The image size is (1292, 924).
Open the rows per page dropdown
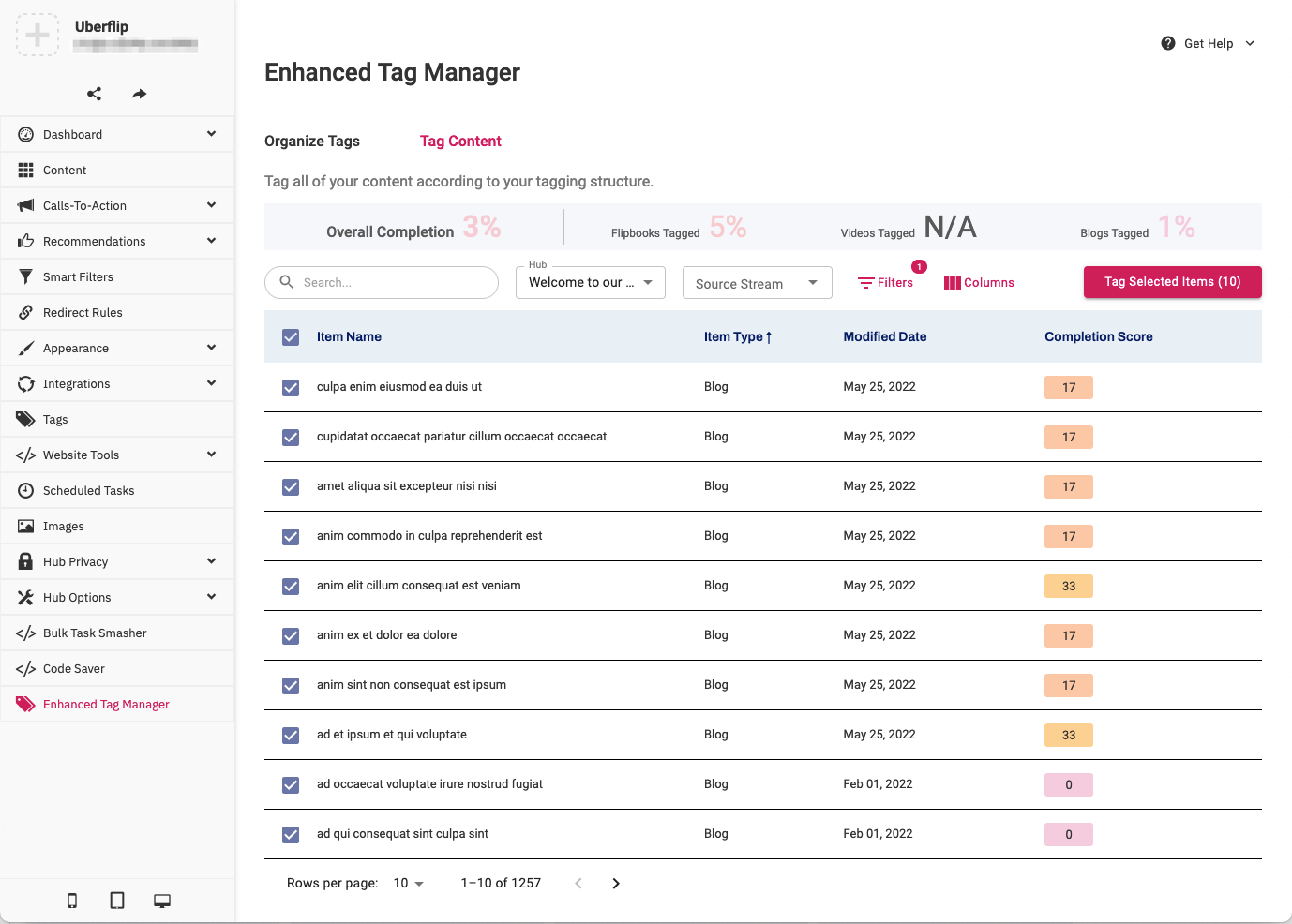[409, 883]
